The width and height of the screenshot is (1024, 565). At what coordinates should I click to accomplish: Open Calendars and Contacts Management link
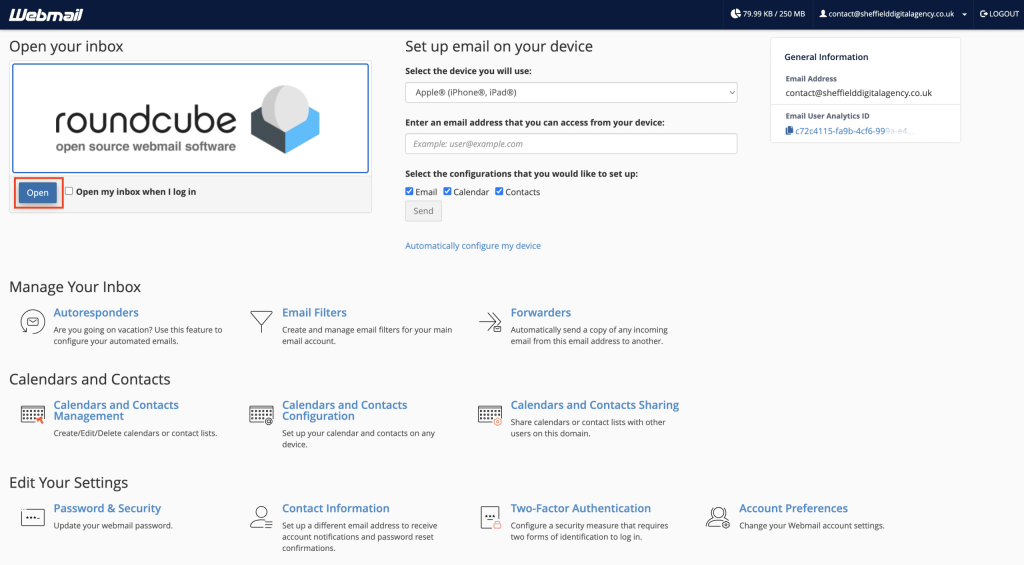(x=116, y=410)
